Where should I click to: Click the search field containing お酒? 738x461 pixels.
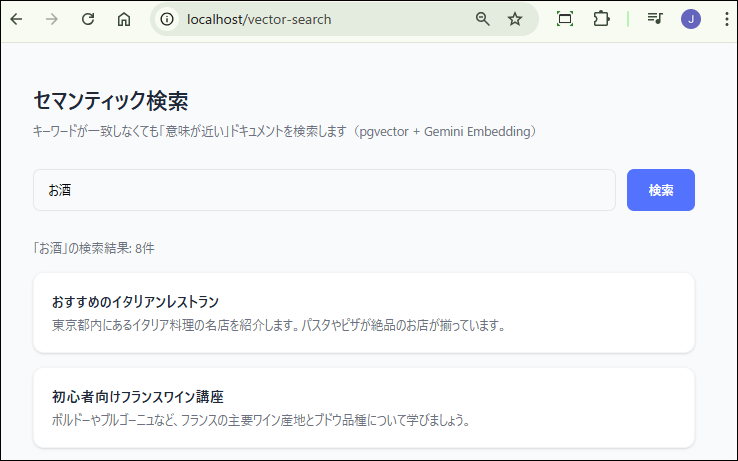[x=323, y=190]
